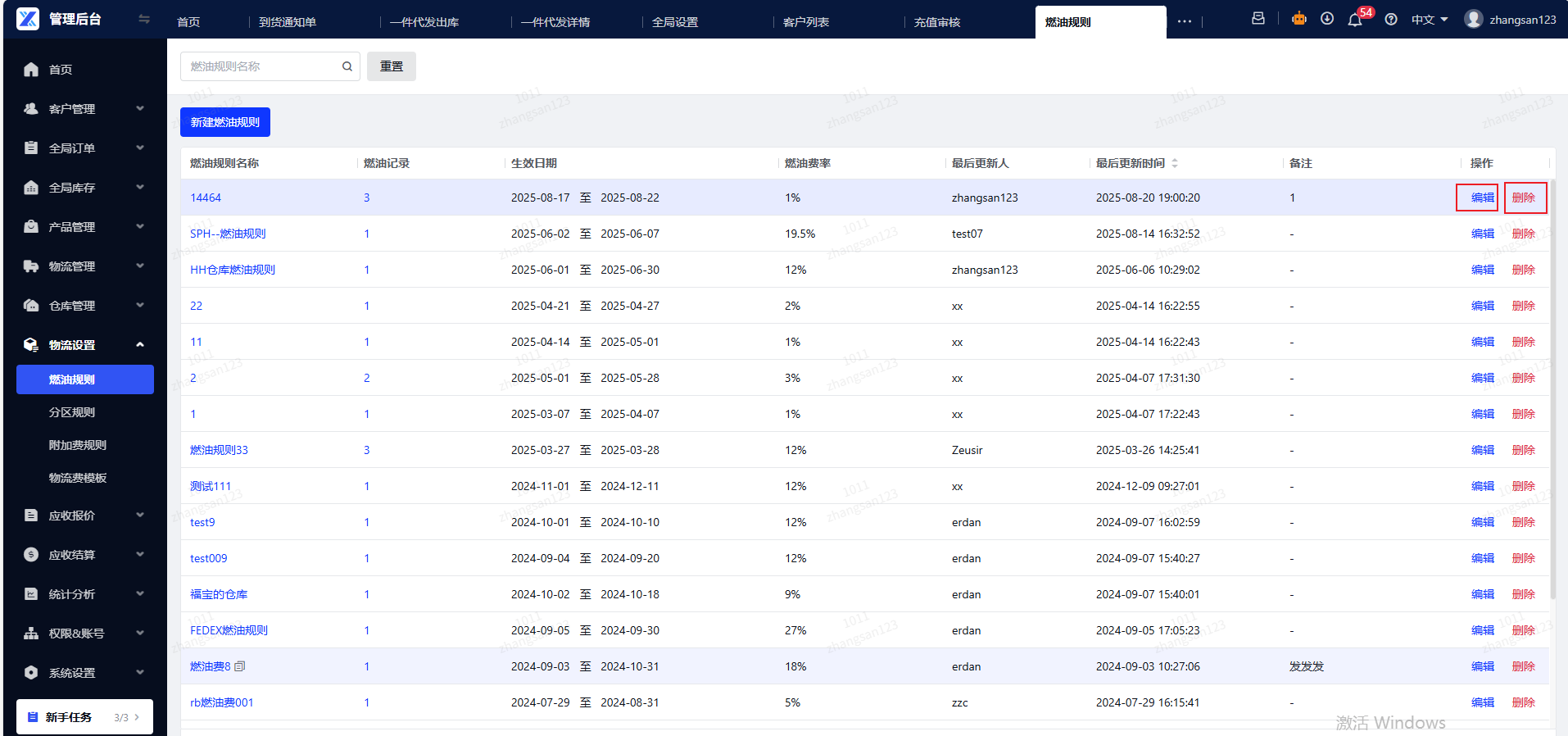Toggle the sidebar collapse arrows icon
This screenshot has height=736, width=1568.
(x=144, y=19)
